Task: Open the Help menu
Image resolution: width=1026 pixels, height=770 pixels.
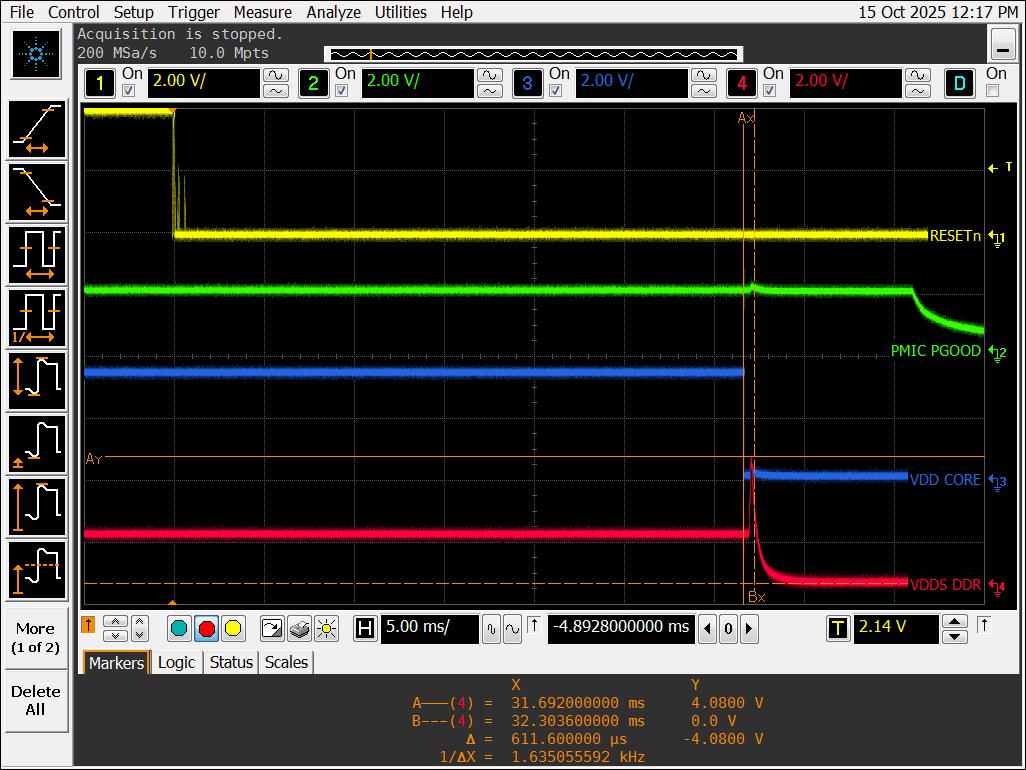Action: pos(457,12)
